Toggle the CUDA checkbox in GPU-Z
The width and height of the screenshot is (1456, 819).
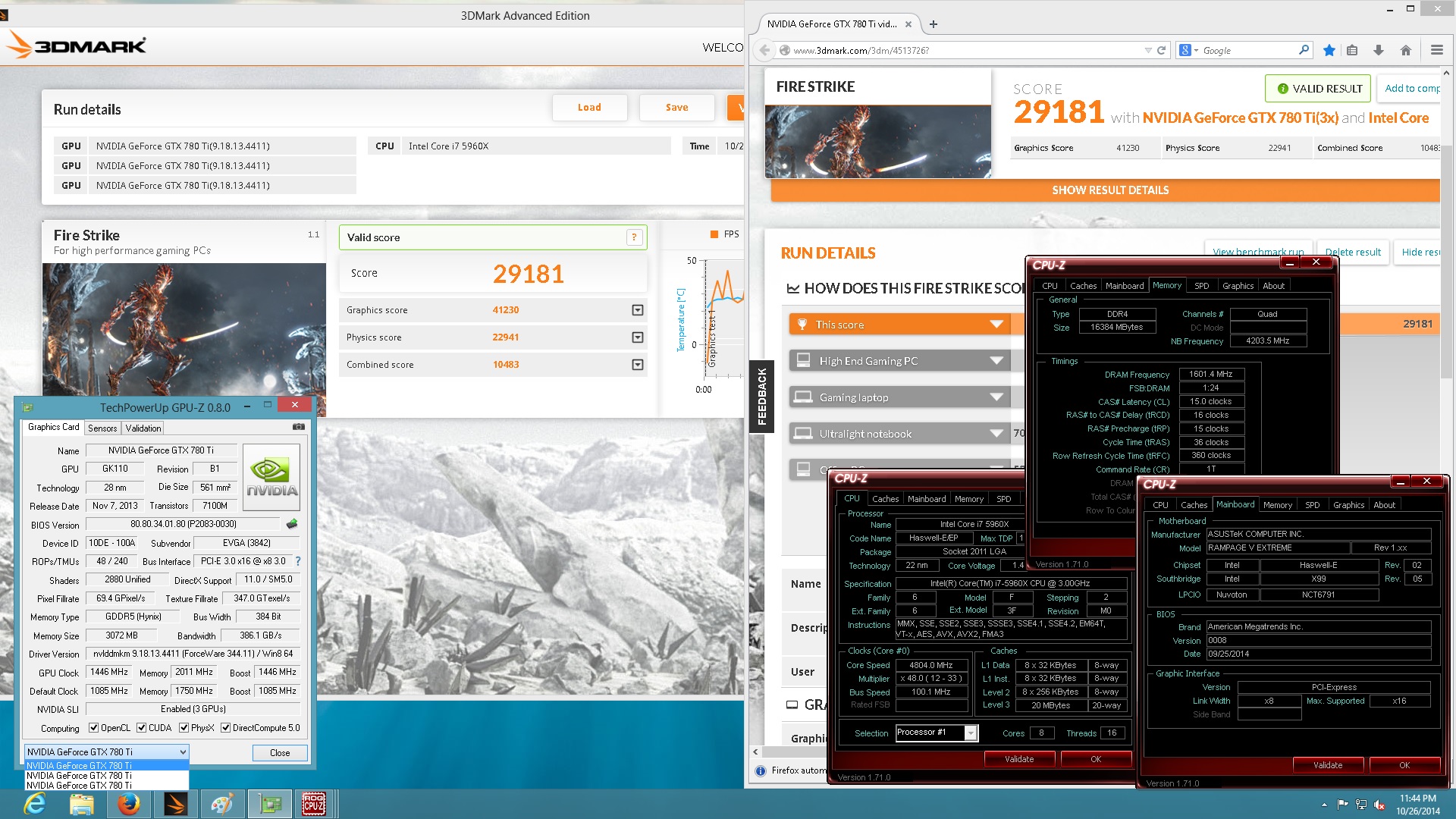click(141, 728)
